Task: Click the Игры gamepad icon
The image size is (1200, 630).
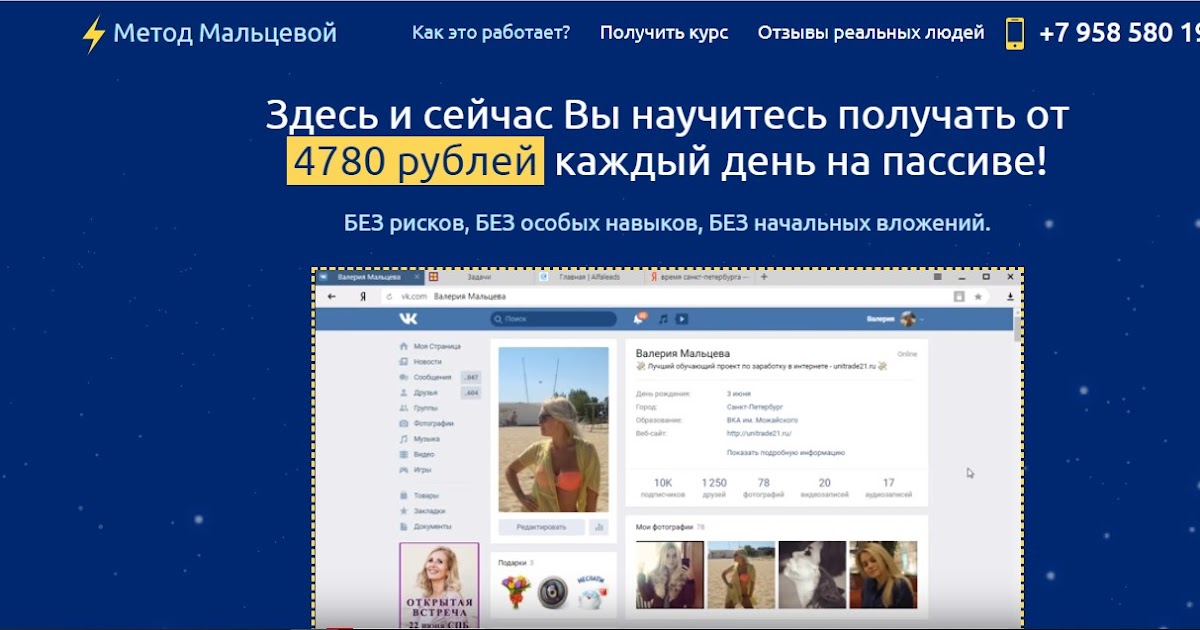Action: 403,470
